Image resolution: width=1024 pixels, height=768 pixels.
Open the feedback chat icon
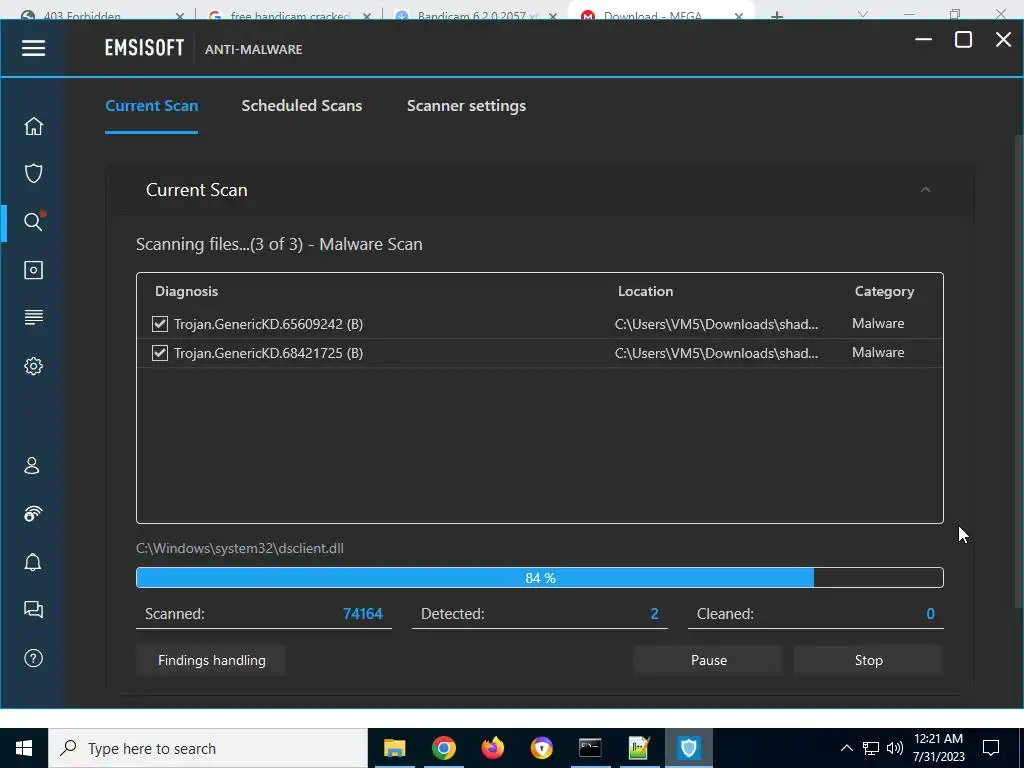pos(33,609)
